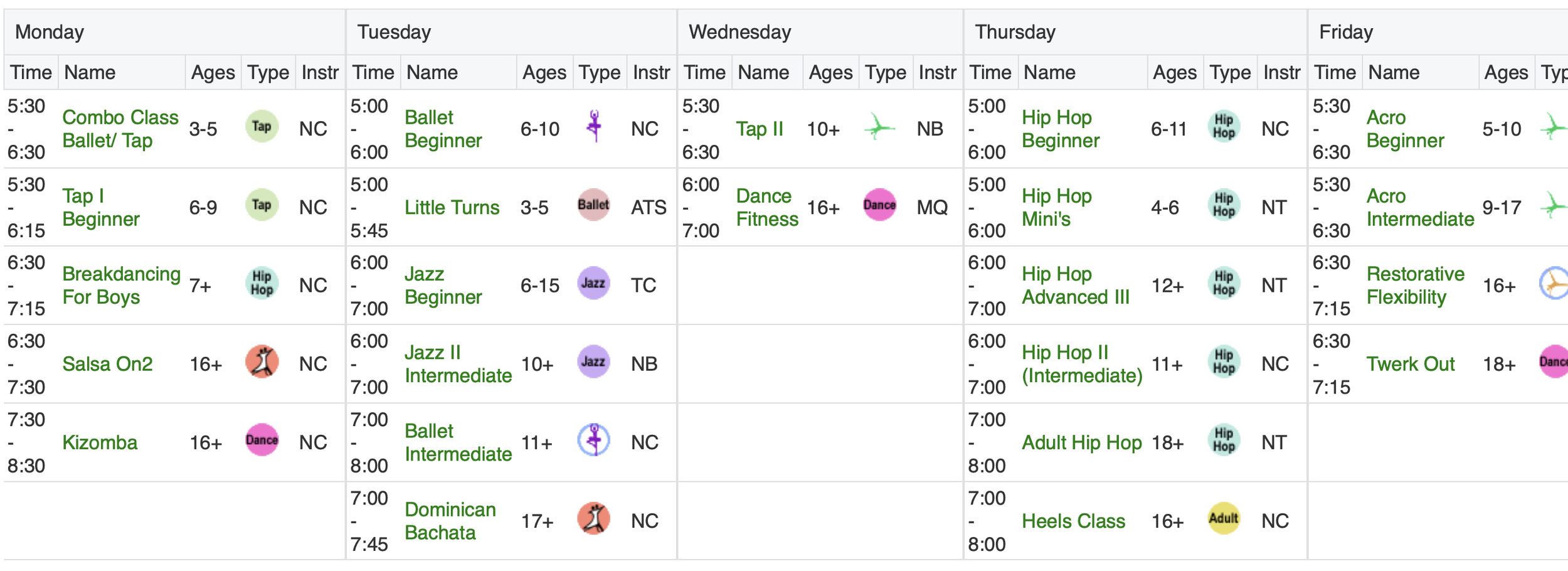Open the Combo Class Ballet/ Tap link
The width and height of the screenshot is (1568, 571).
[120, 129]
